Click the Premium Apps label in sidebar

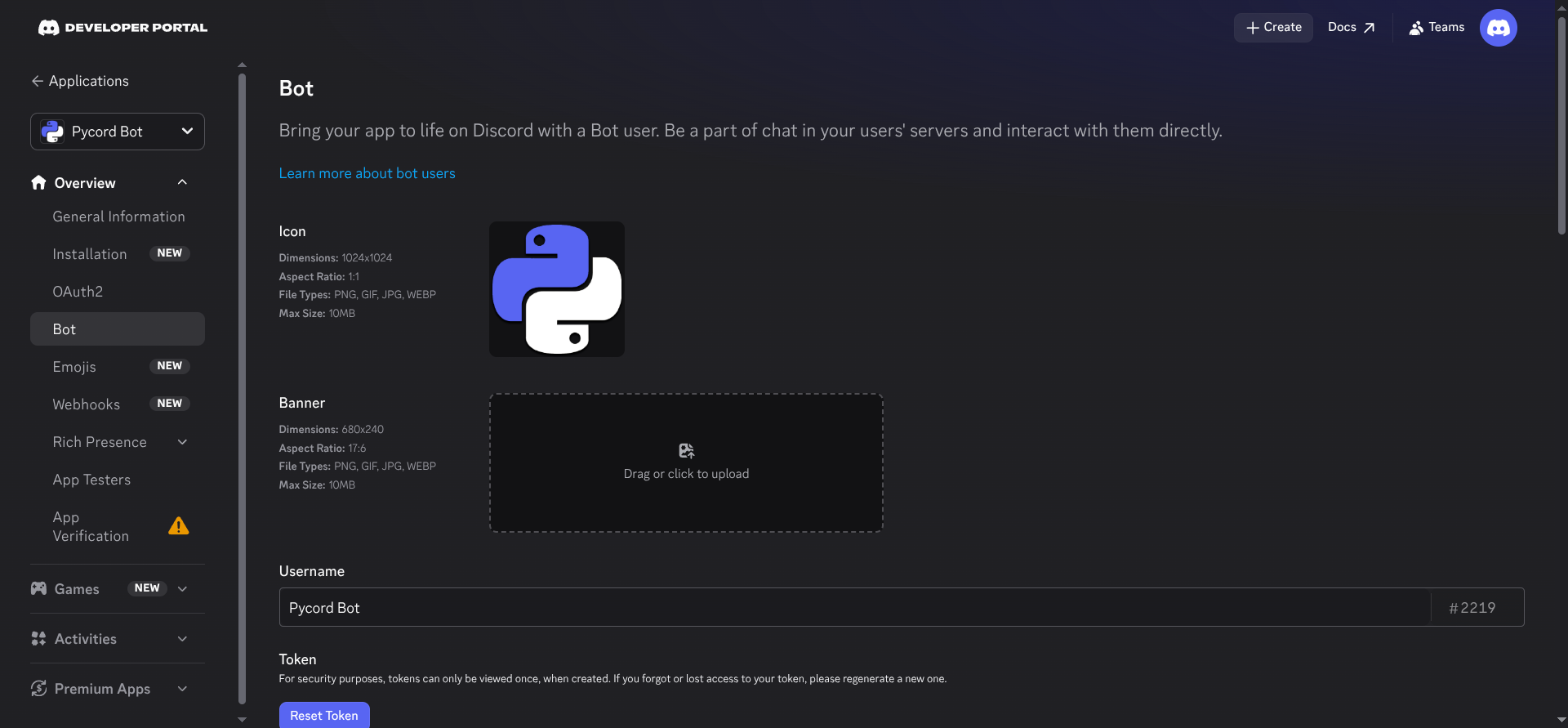pyautogui.click(x=102, y=689)
